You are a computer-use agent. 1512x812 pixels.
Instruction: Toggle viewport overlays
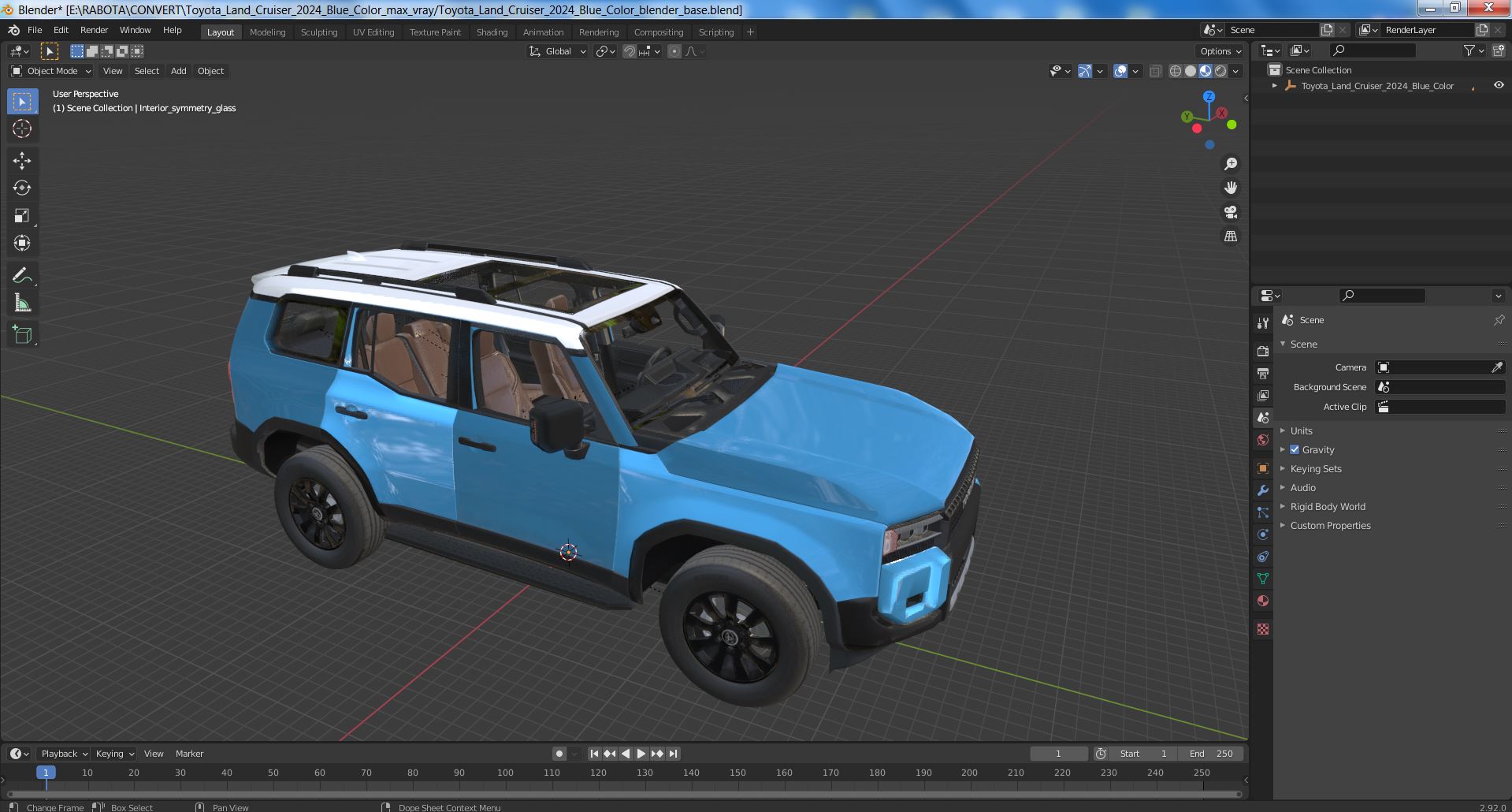[1120, 71]
